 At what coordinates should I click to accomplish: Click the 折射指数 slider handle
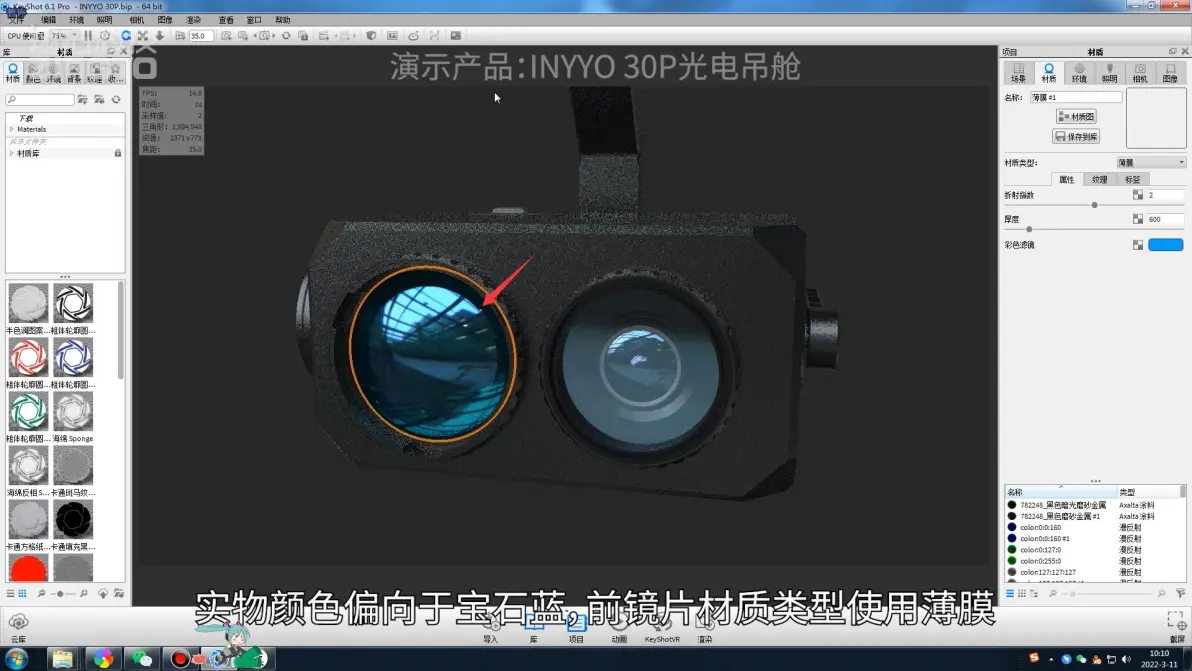(1095, 205)
